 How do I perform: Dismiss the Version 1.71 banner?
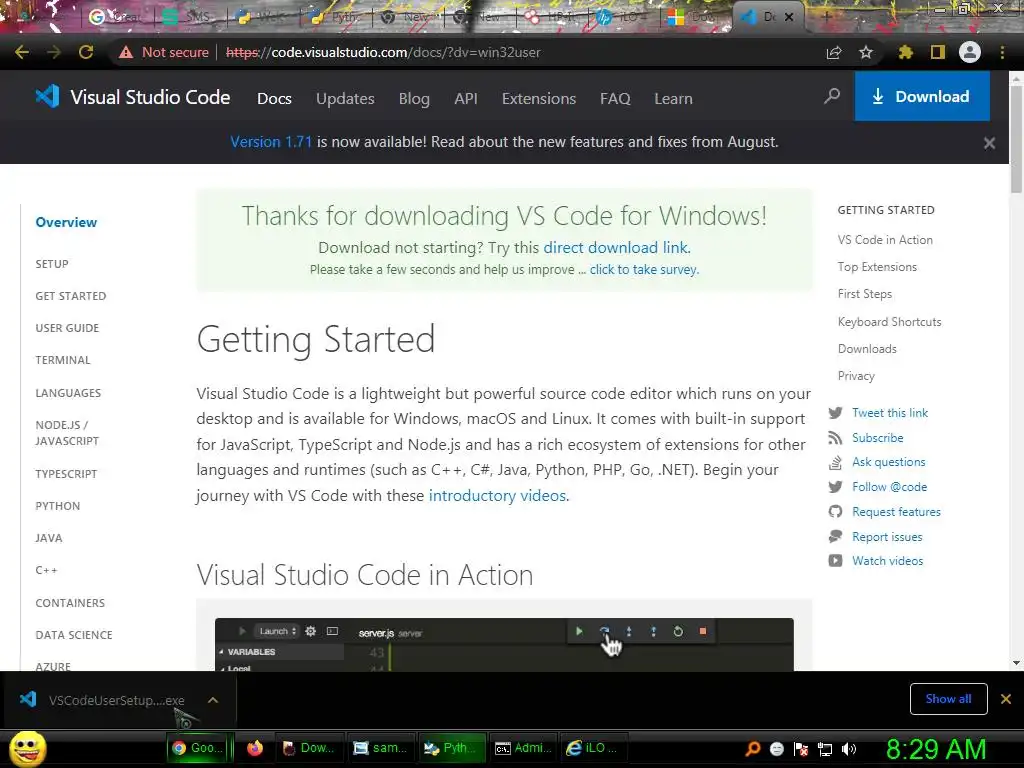click(989, 143)
